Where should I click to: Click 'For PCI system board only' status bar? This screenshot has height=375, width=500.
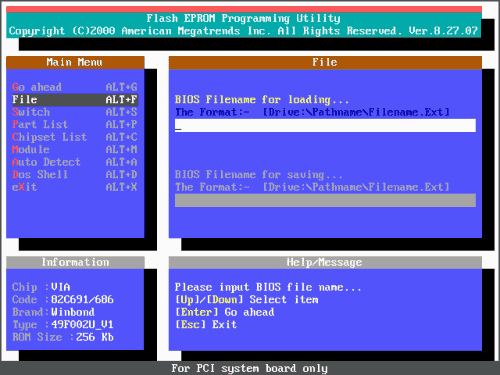pos(249,368)
